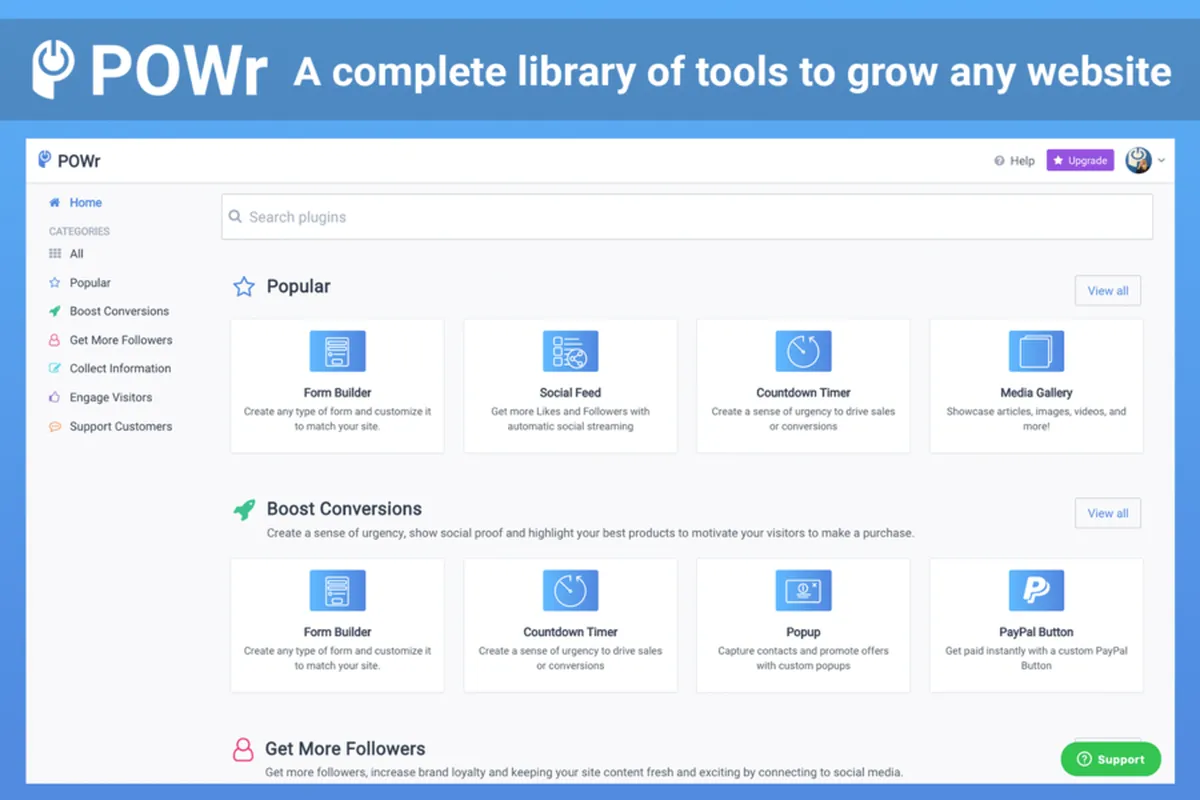Click the star icon beside Popular heading
This screenshot has width=1200, height=800.
[x=244, y=287]
